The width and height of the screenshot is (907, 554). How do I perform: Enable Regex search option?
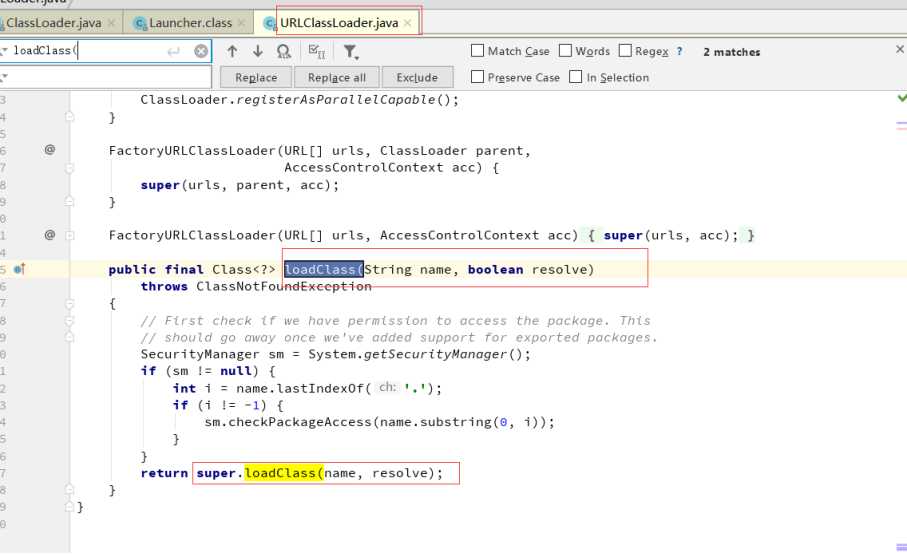point(625,51)
